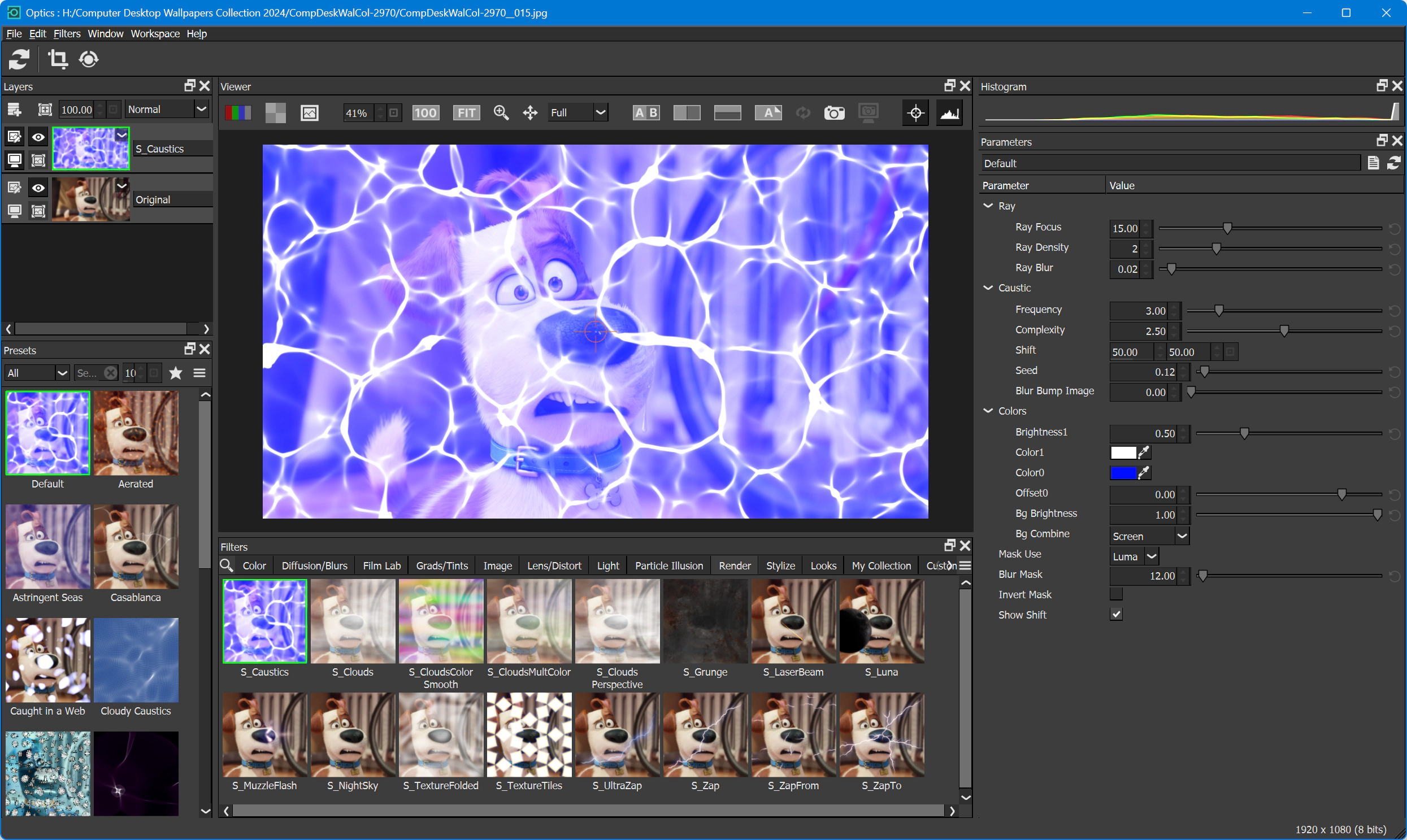Viewport: 1407px width, 840px height.
Task: Click the Apply/refresh arrows icon in main toolbar
Action: click(x=19, y=59)
